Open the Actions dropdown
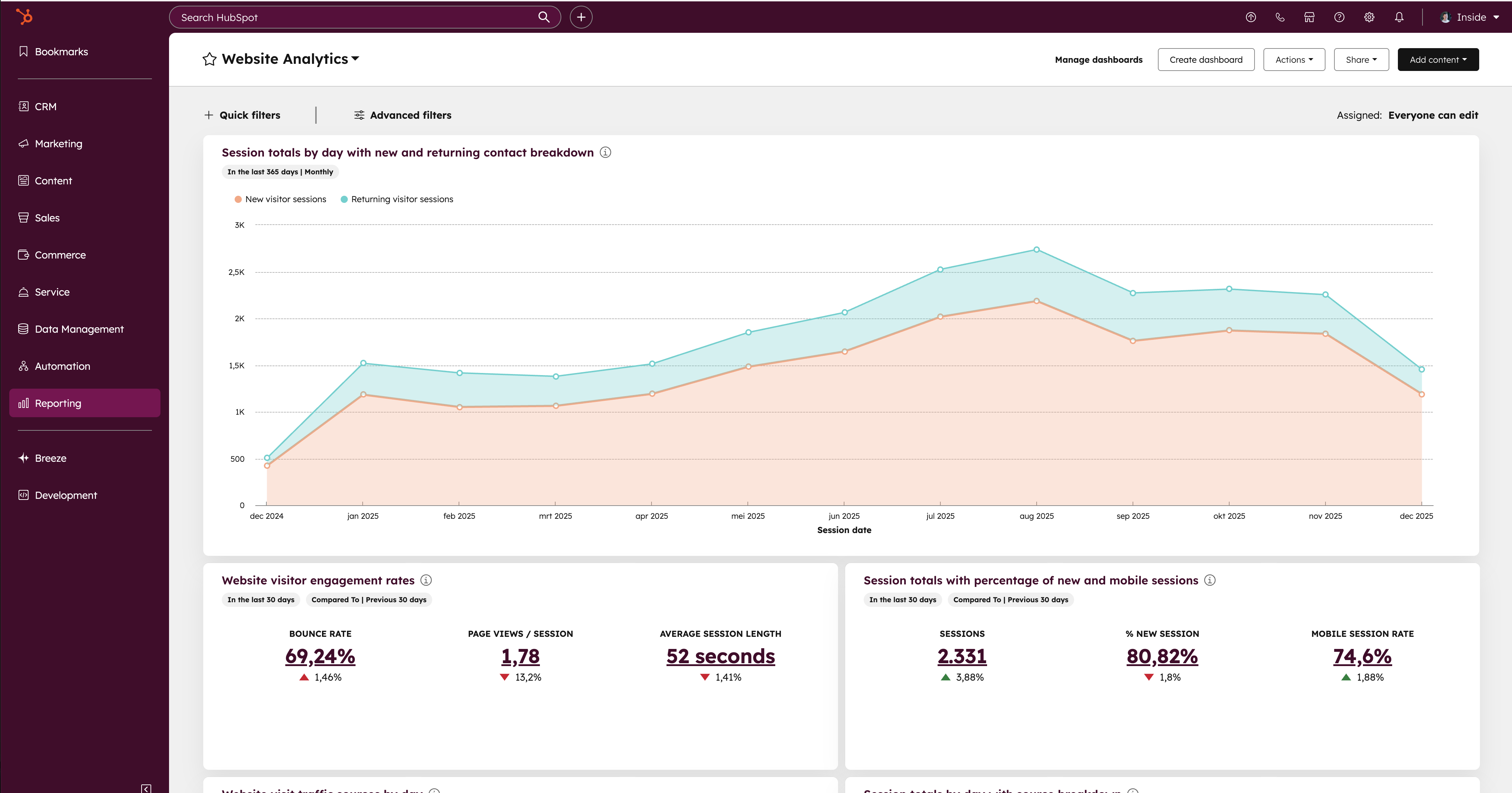The height and width of the screenshot is (793, 1512). click(1294, 59)
